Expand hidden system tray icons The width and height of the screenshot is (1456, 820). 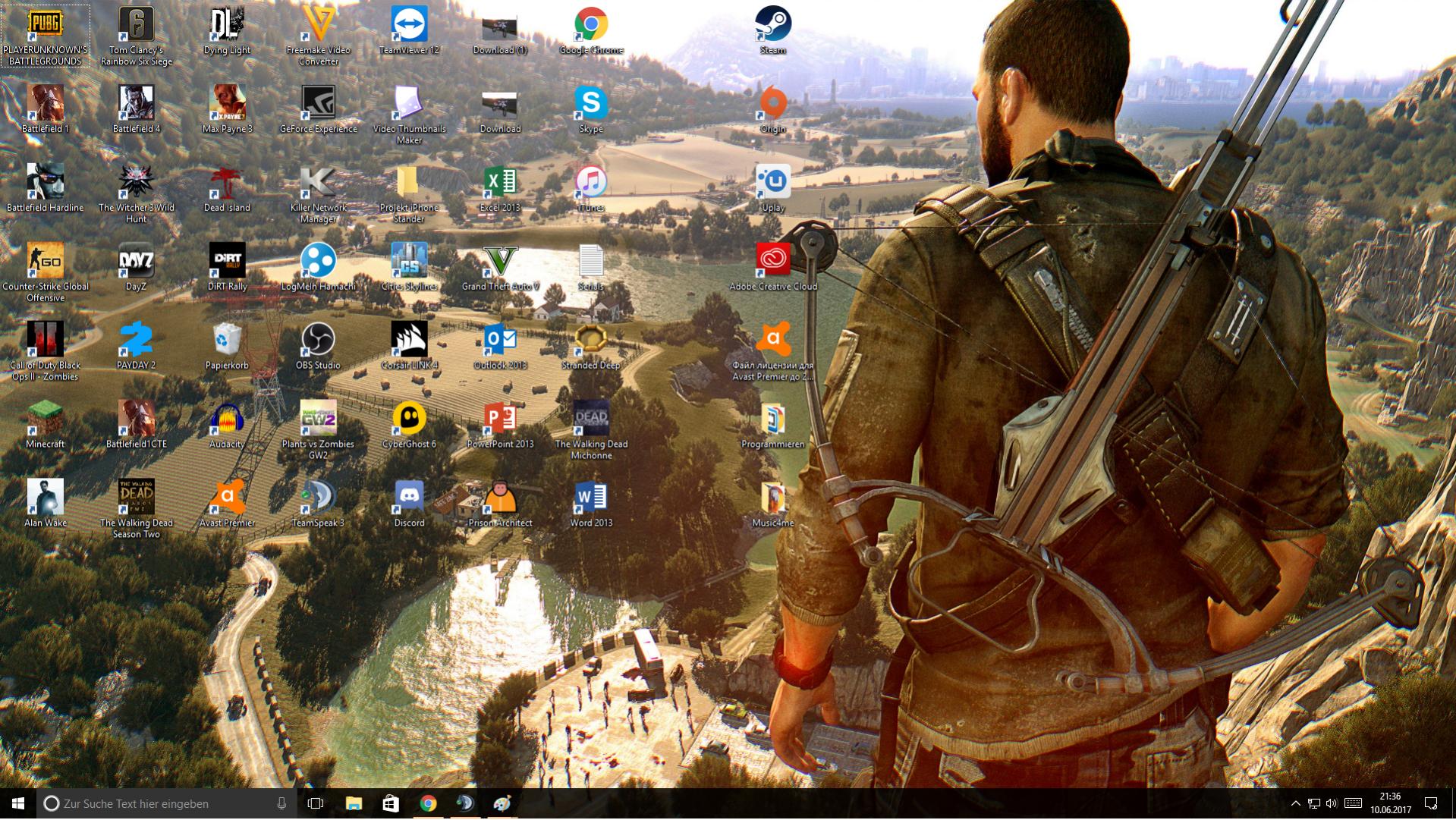pyautogui.click(x=1295, y=804)
